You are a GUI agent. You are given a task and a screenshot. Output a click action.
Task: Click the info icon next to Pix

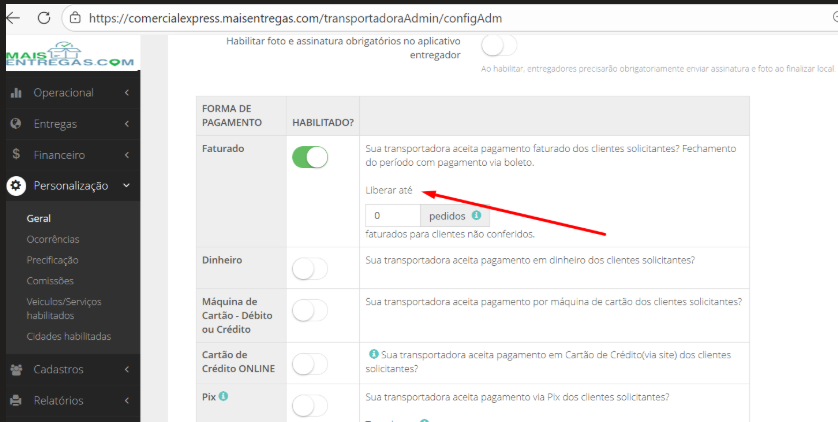[223, 396]
